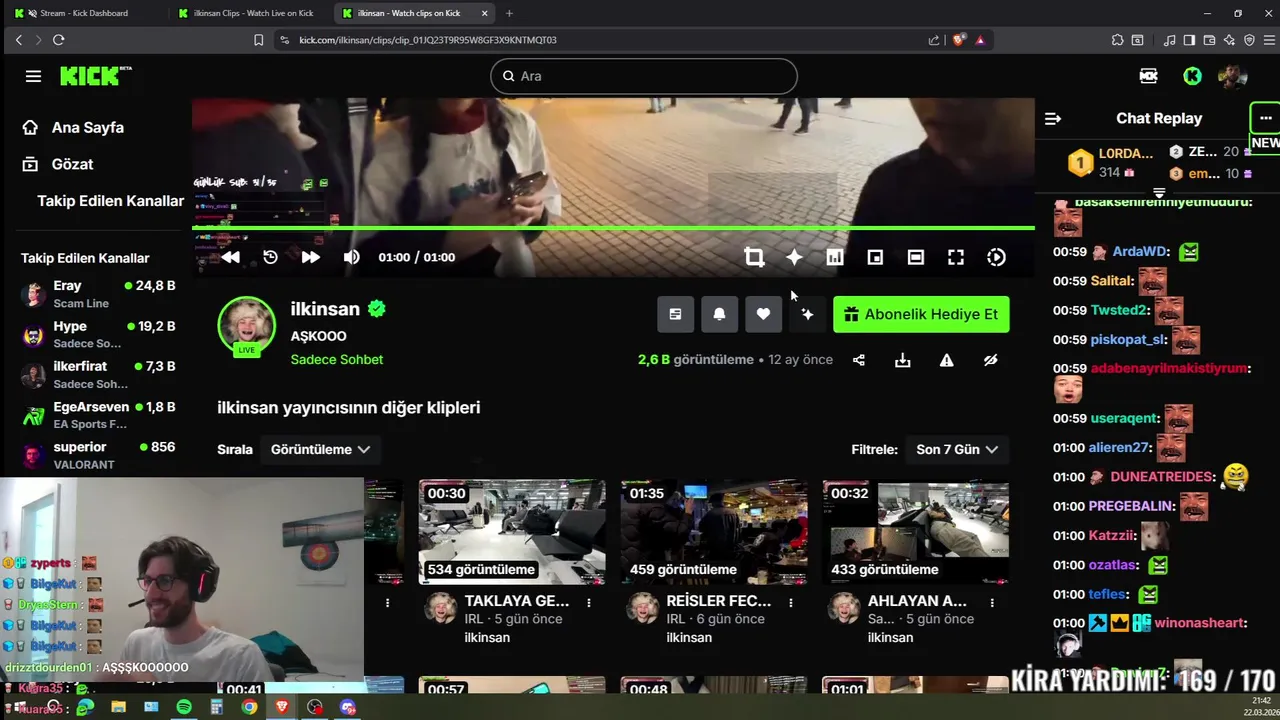Open File Explorer from taskbar
This screenshot has height=720, width=1280.
[x=118, y=707]
